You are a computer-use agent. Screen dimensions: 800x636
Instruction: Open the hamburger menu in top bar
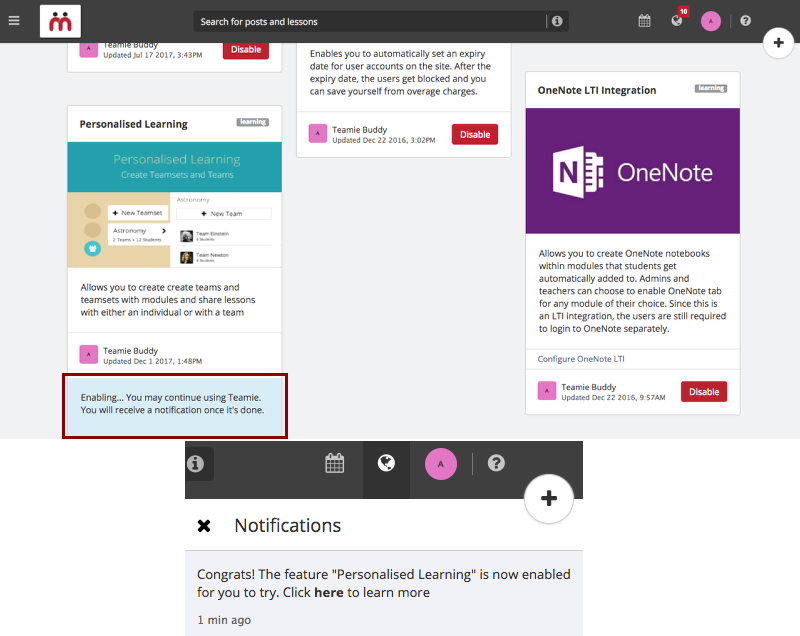(x=14, y=21)
